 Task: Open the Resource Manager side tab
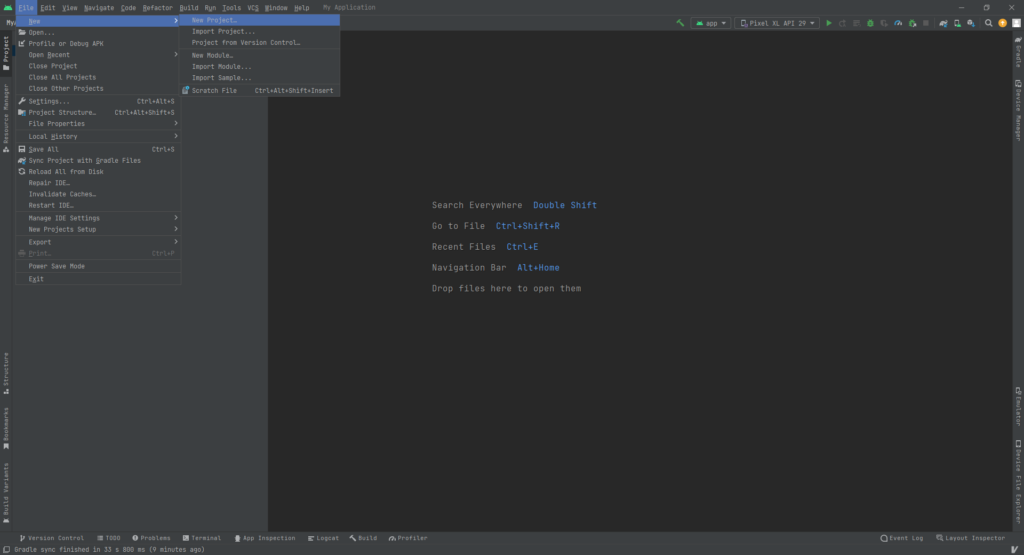[6, 118]
